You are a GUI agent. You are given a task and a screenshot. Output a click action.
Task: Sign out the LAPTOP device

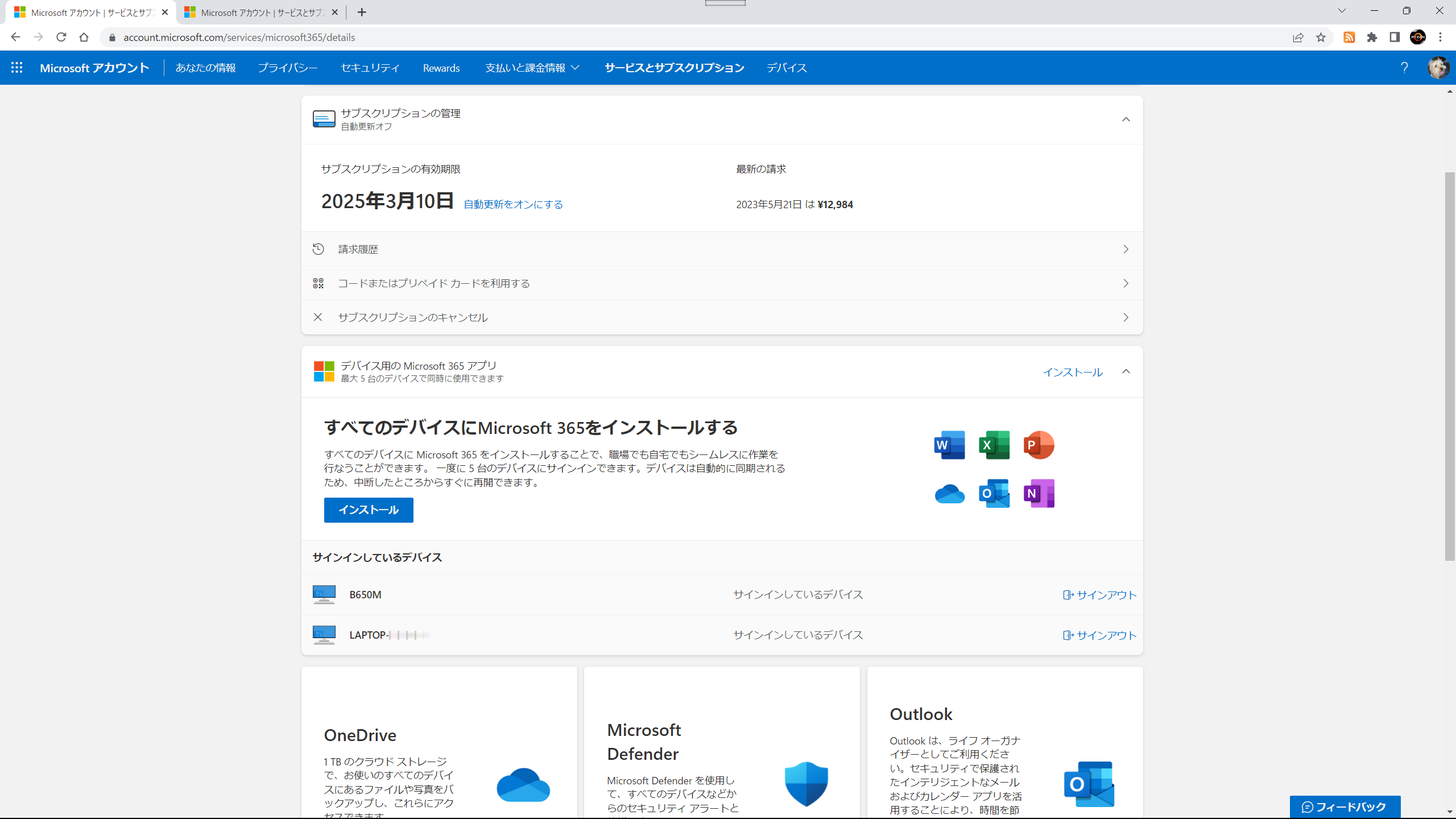coord(1099,635)
